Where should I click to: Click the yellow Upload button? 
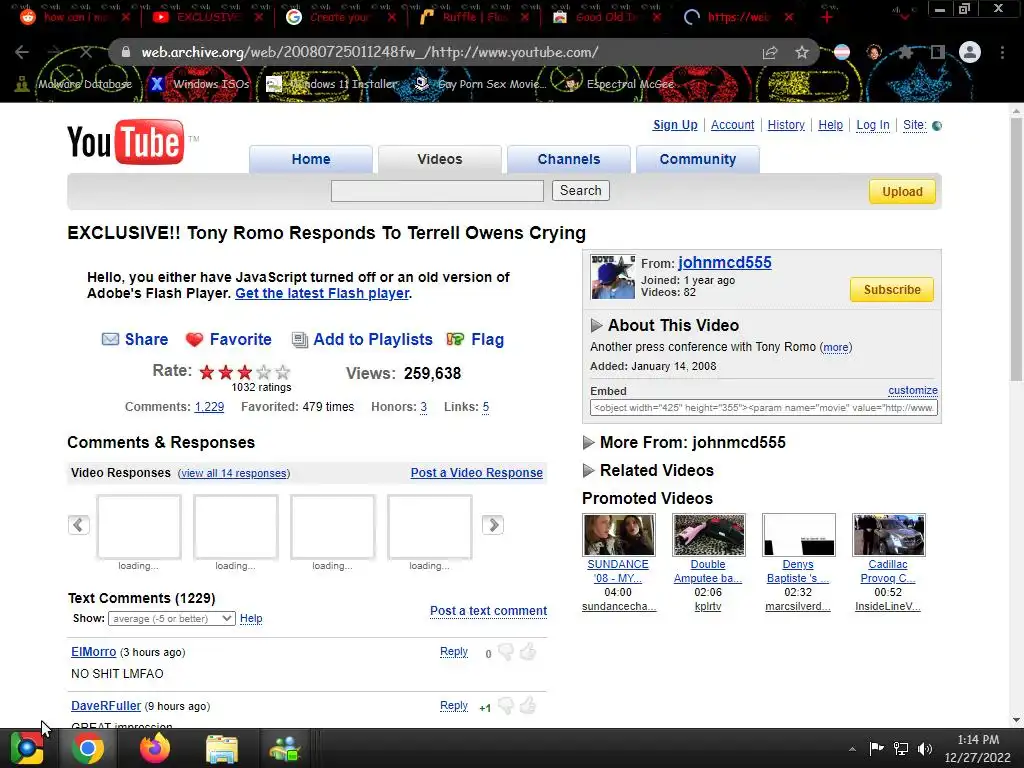click(902, 191)
